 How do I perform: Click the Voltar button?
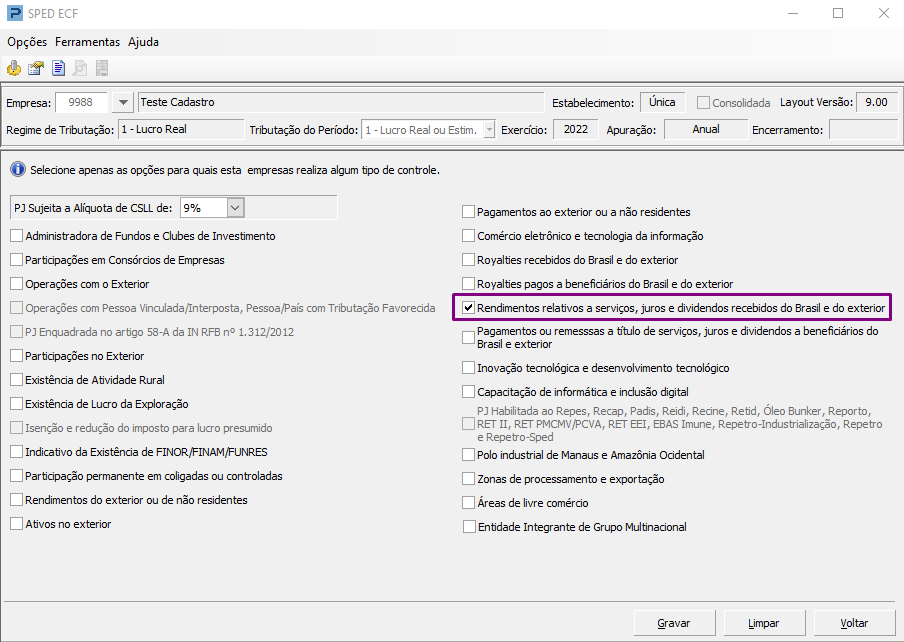(854, 623)
